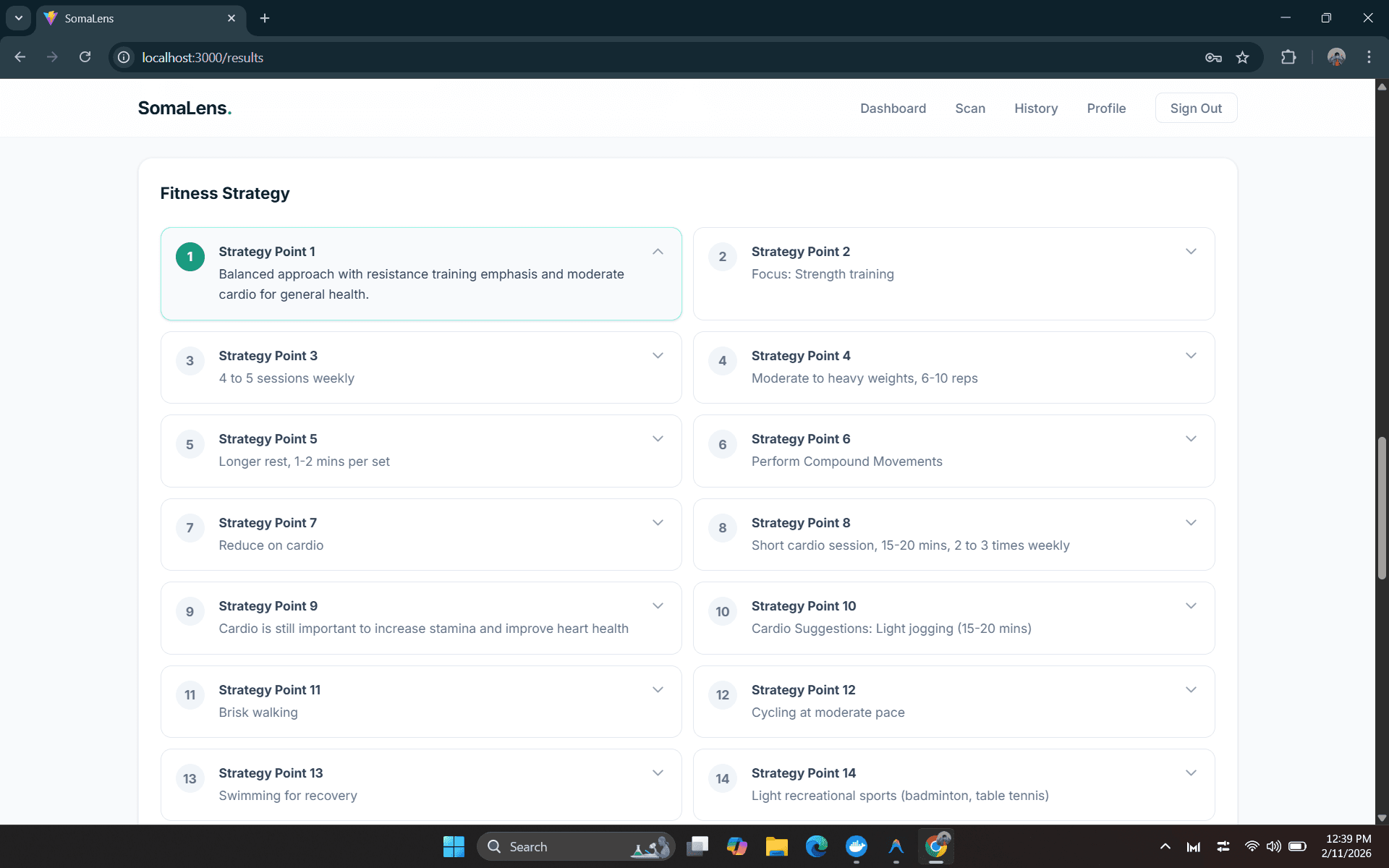Viewport: 1389px width, 868px height.
Task: Open the Dashboard nav link
Action: (893, 109)
